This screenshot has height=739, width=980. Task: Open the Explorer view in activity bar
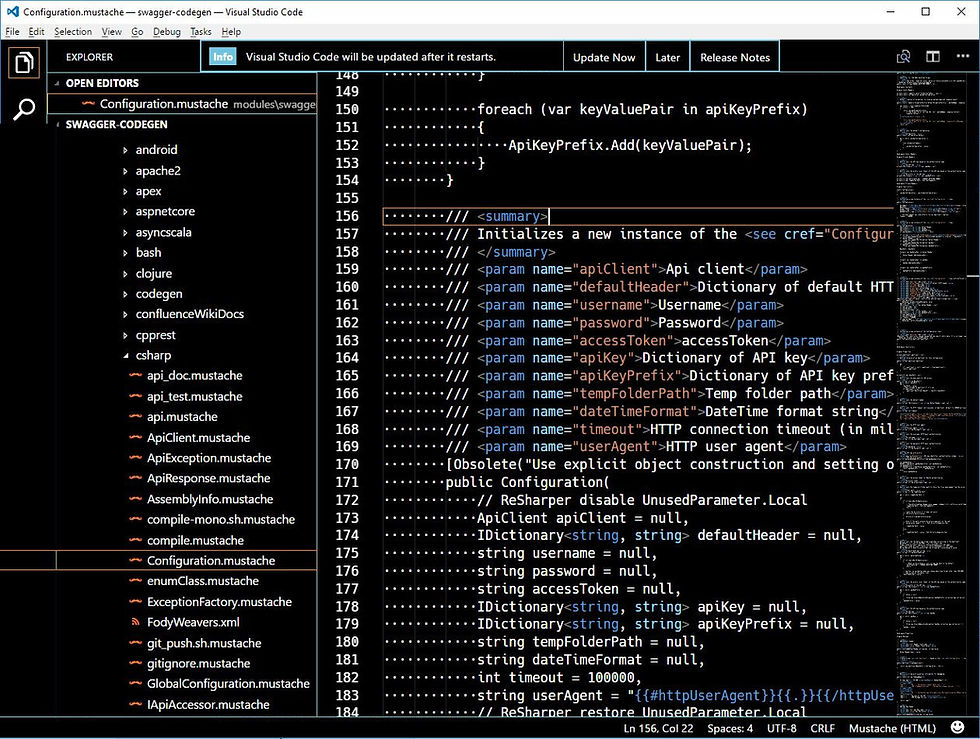point(24,63)
